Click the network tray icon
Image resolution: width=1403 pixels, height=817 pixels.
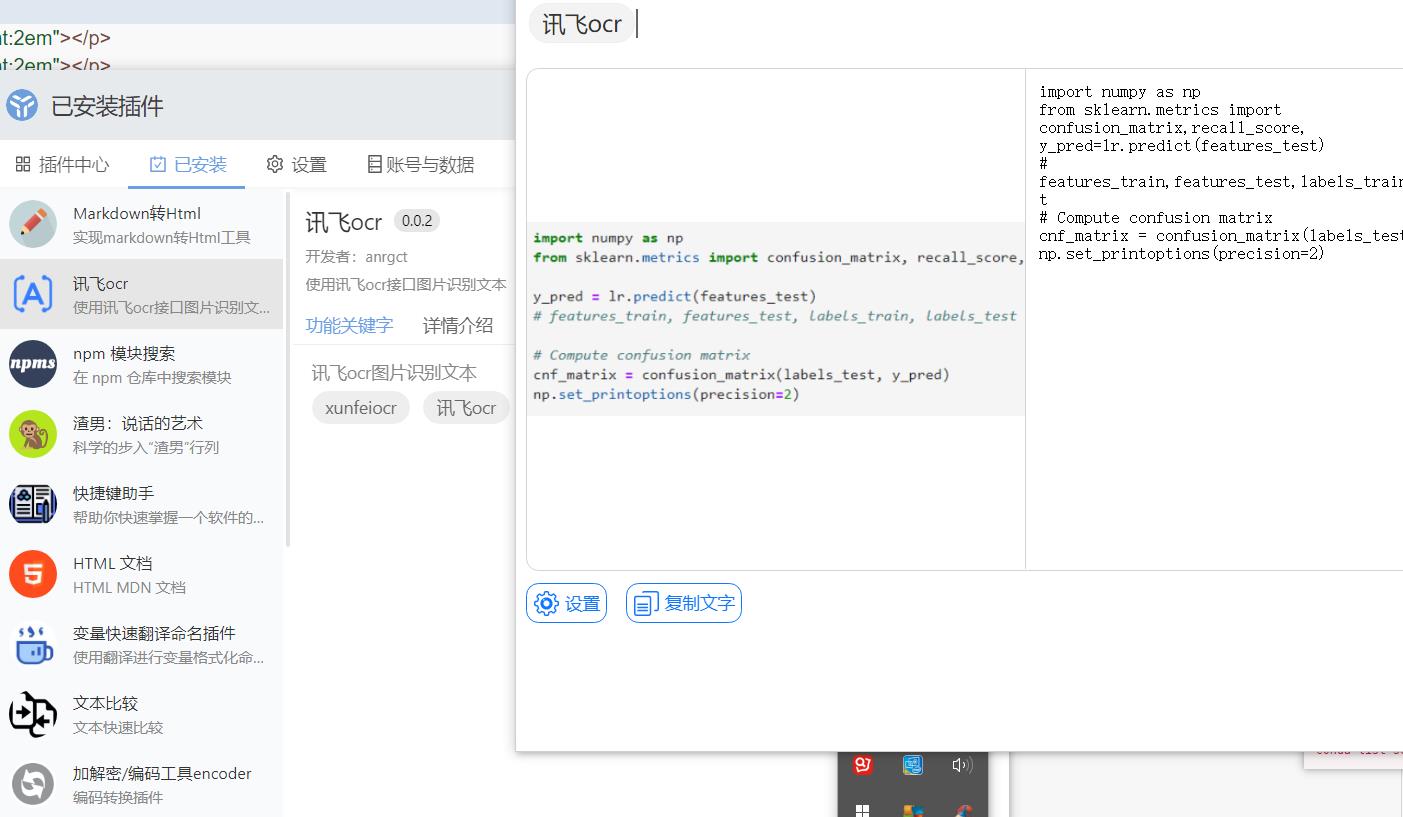(912, 765)
